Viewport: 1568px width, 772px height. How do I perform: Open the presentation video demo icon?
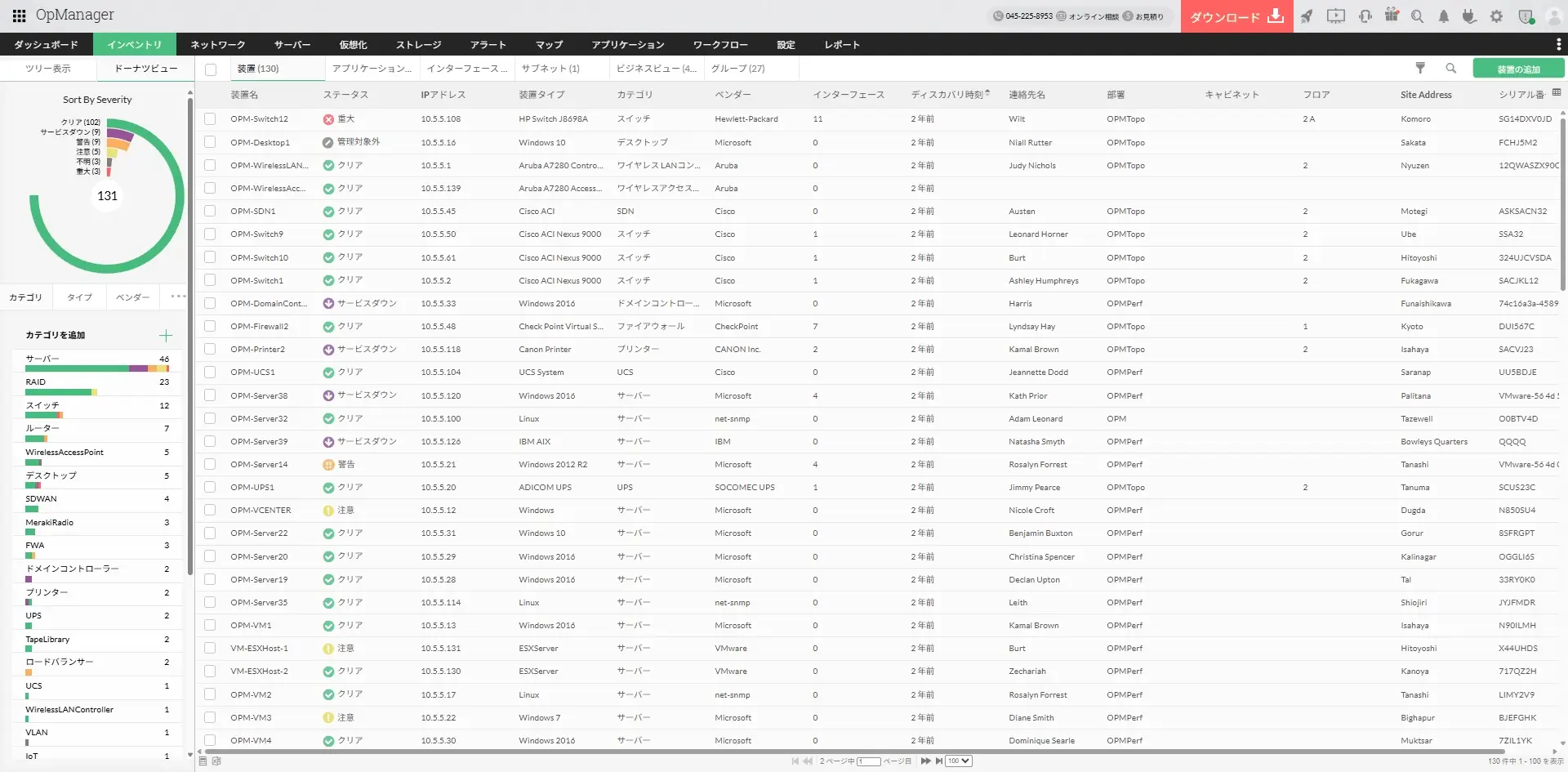click(x=1336, y=16)
